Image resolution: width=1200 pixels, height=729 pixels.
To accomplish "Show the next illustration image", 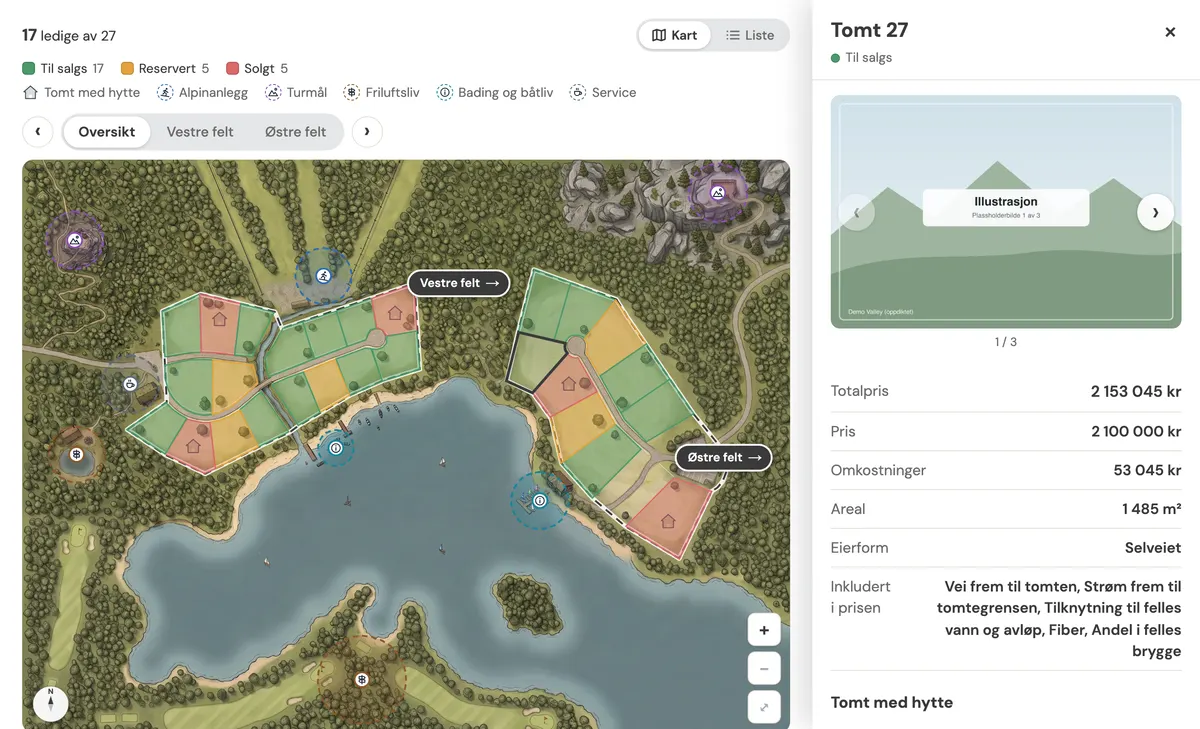I will click(x=1156, y=212).
